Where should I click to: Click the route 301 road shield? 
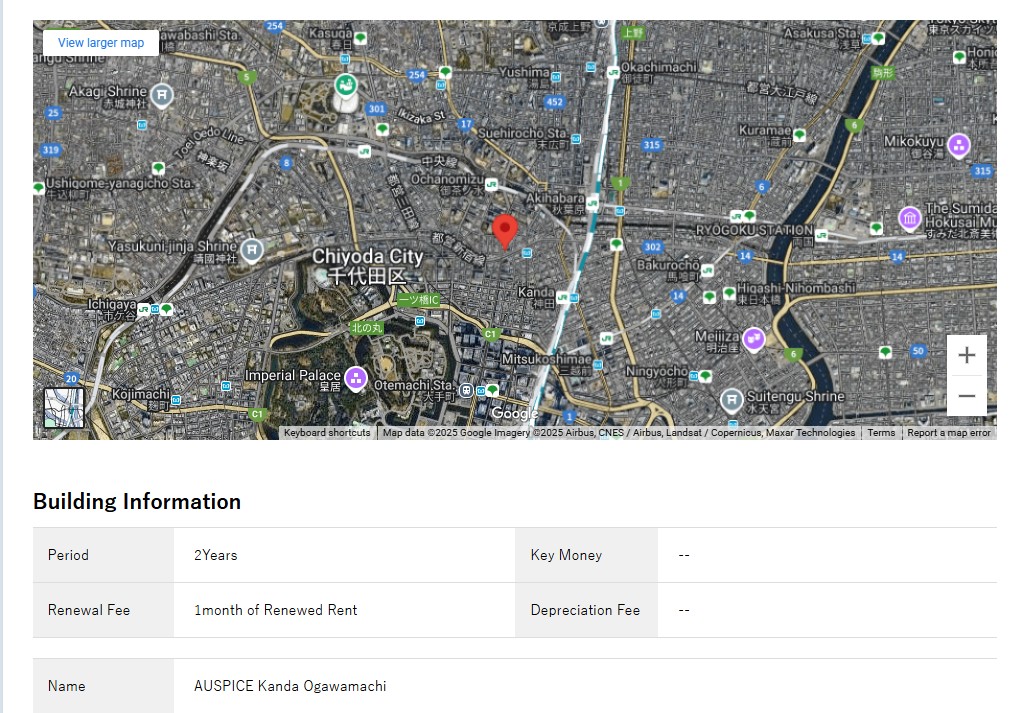click(376, 109)
